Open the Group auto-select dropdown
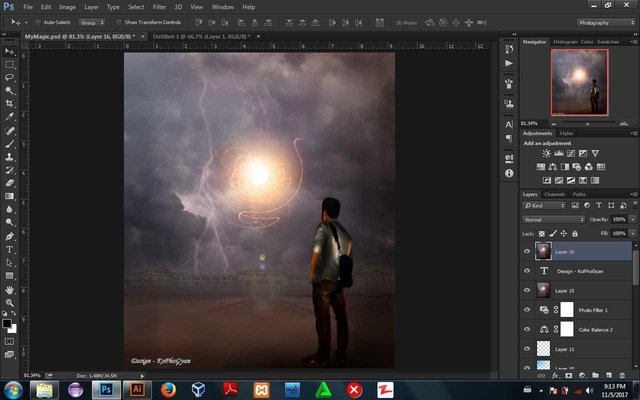This screenshot has height=400, width=640. tap(92, 21)
